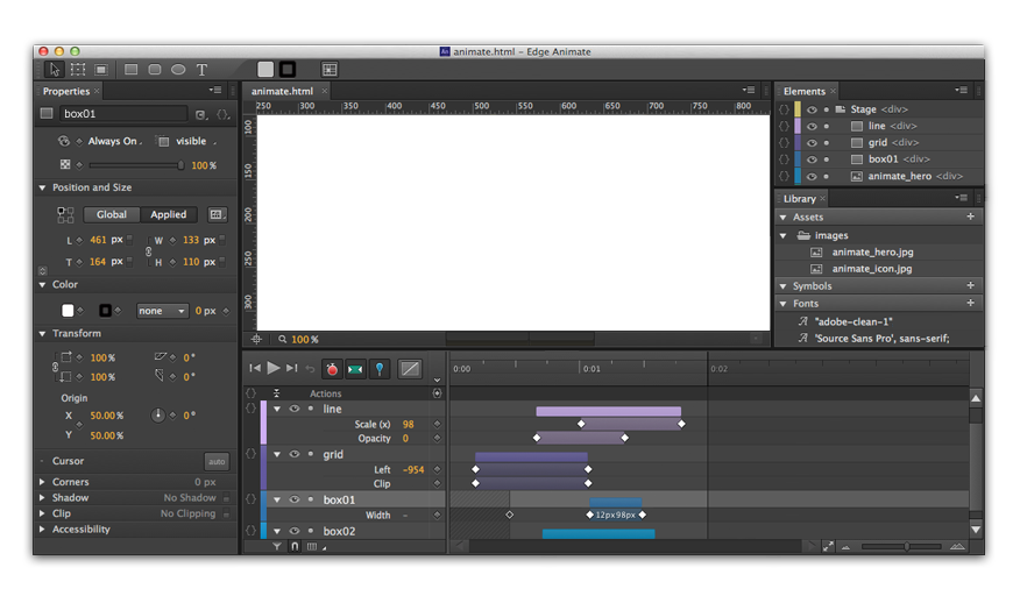The image size is (1020, 603).
Task: Toggle the red Auto-Keyframe stopwatch button
Action: 332,369
